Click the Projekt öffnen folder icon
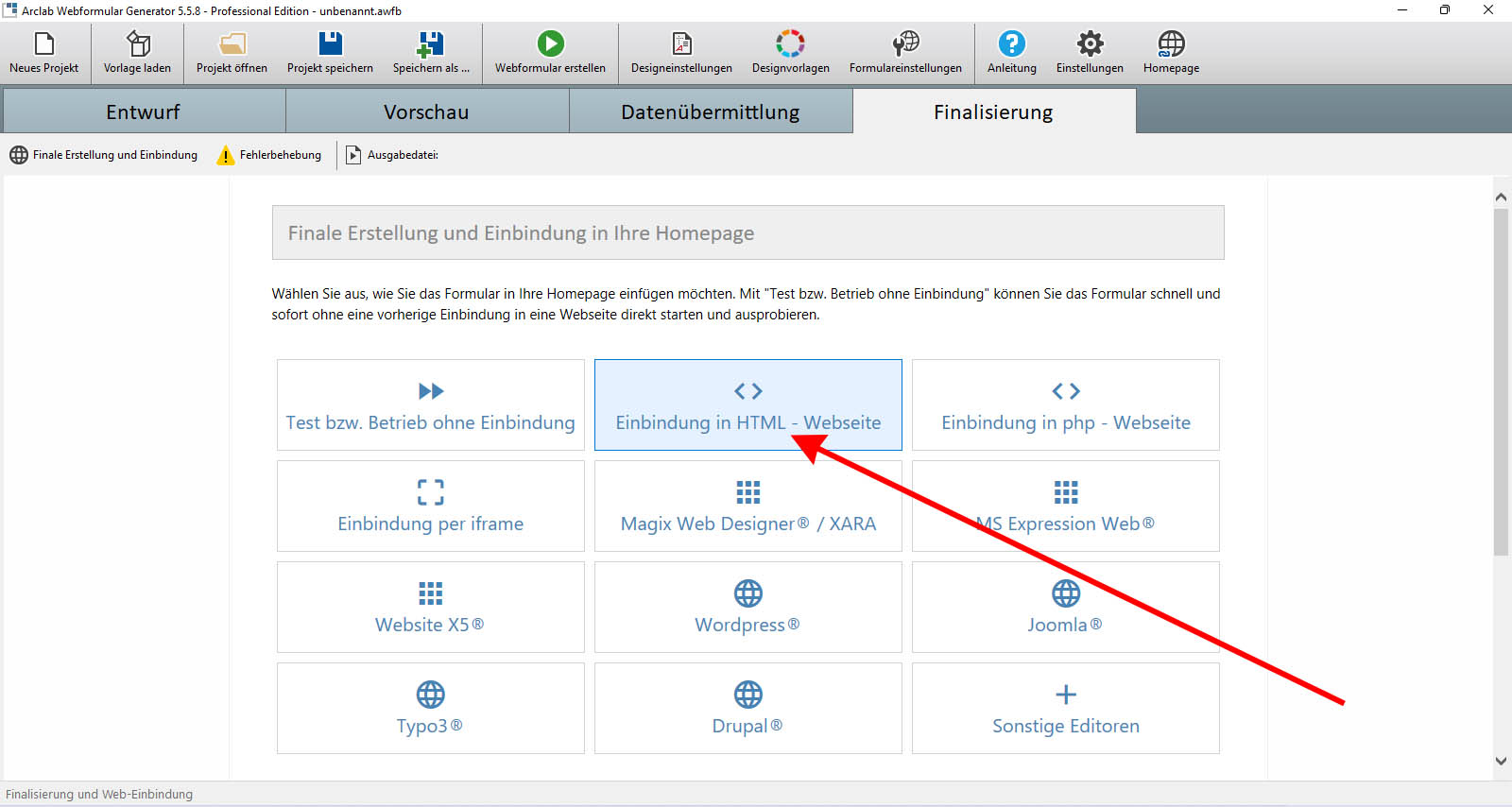Viewport: 1512px width, 807px height. click(232, 44)
